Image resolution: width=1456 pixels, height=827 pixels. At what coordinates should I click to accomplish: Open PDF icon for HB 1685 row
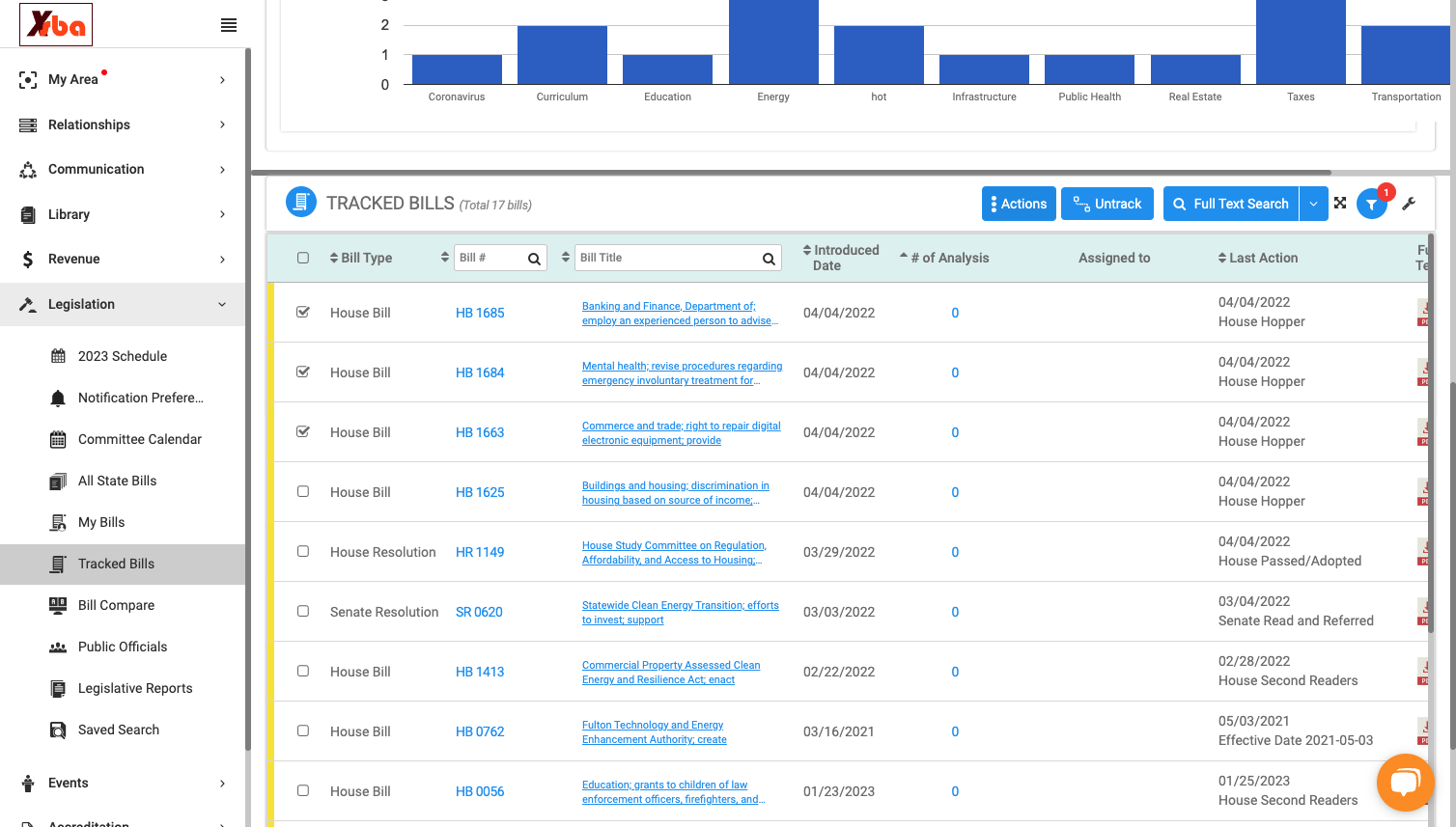(1423, 313)
